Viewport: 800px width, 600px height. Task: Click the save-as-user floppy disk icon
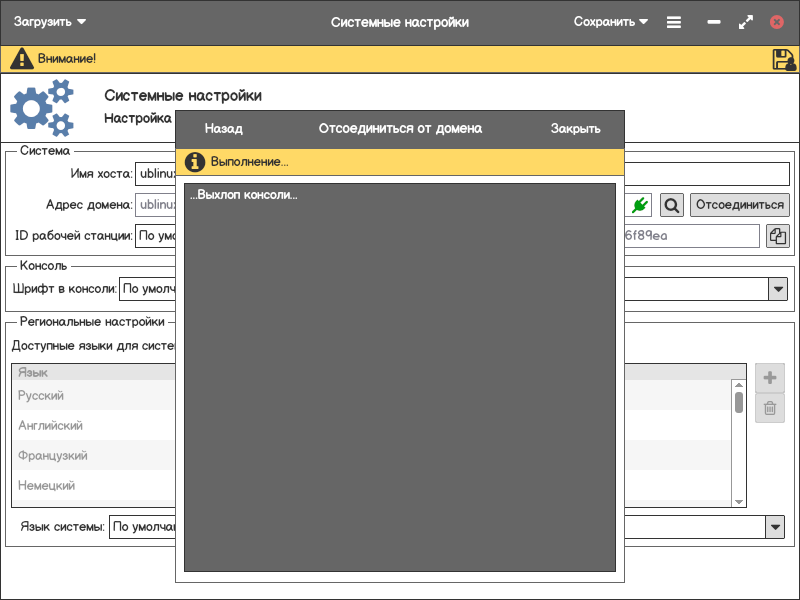[783, 59]
